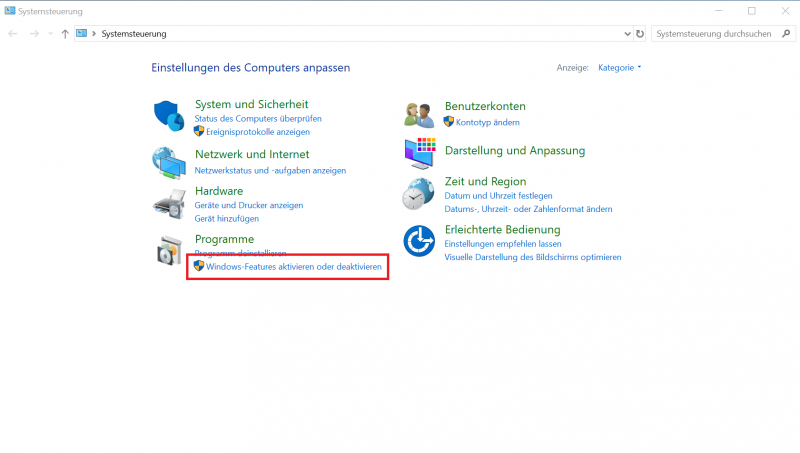Click the Systemsteuerung durchsuchen search field
This screenshot has width=800, height=453.
tap(712, 33)
